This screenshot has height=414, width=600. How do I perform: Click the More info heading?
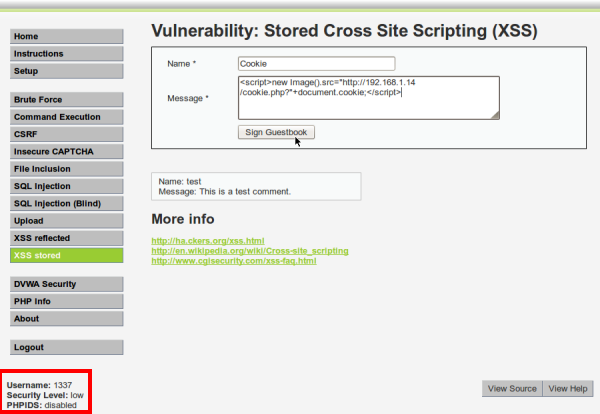(183, 219)
